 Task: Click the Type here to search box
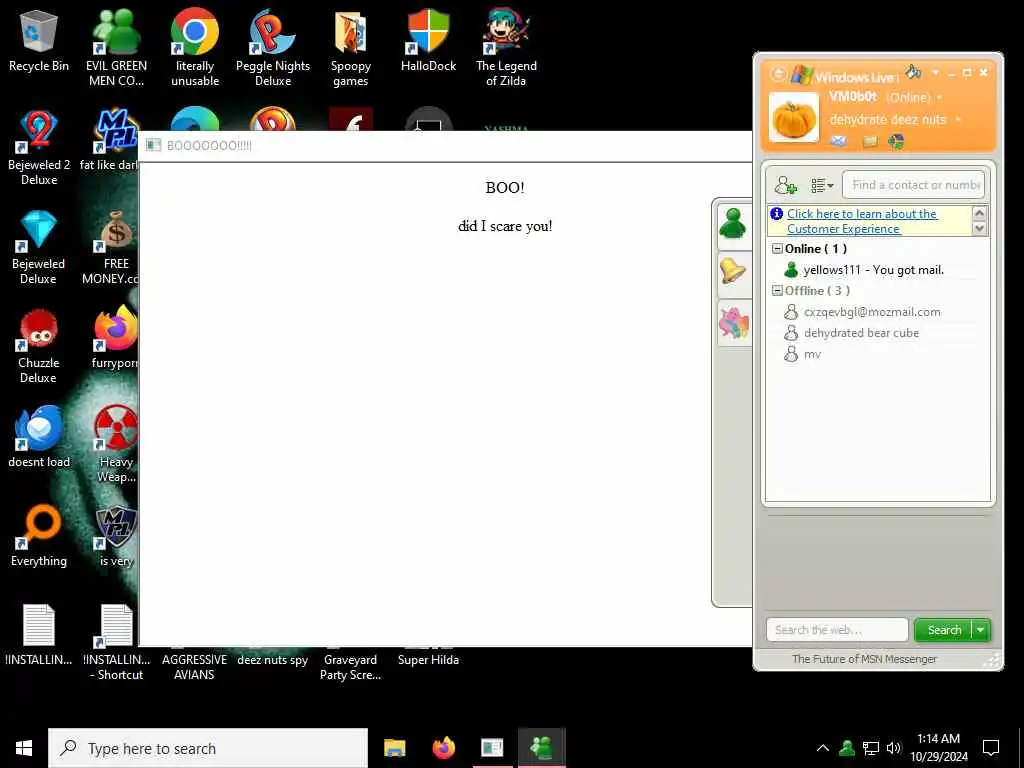208,748
